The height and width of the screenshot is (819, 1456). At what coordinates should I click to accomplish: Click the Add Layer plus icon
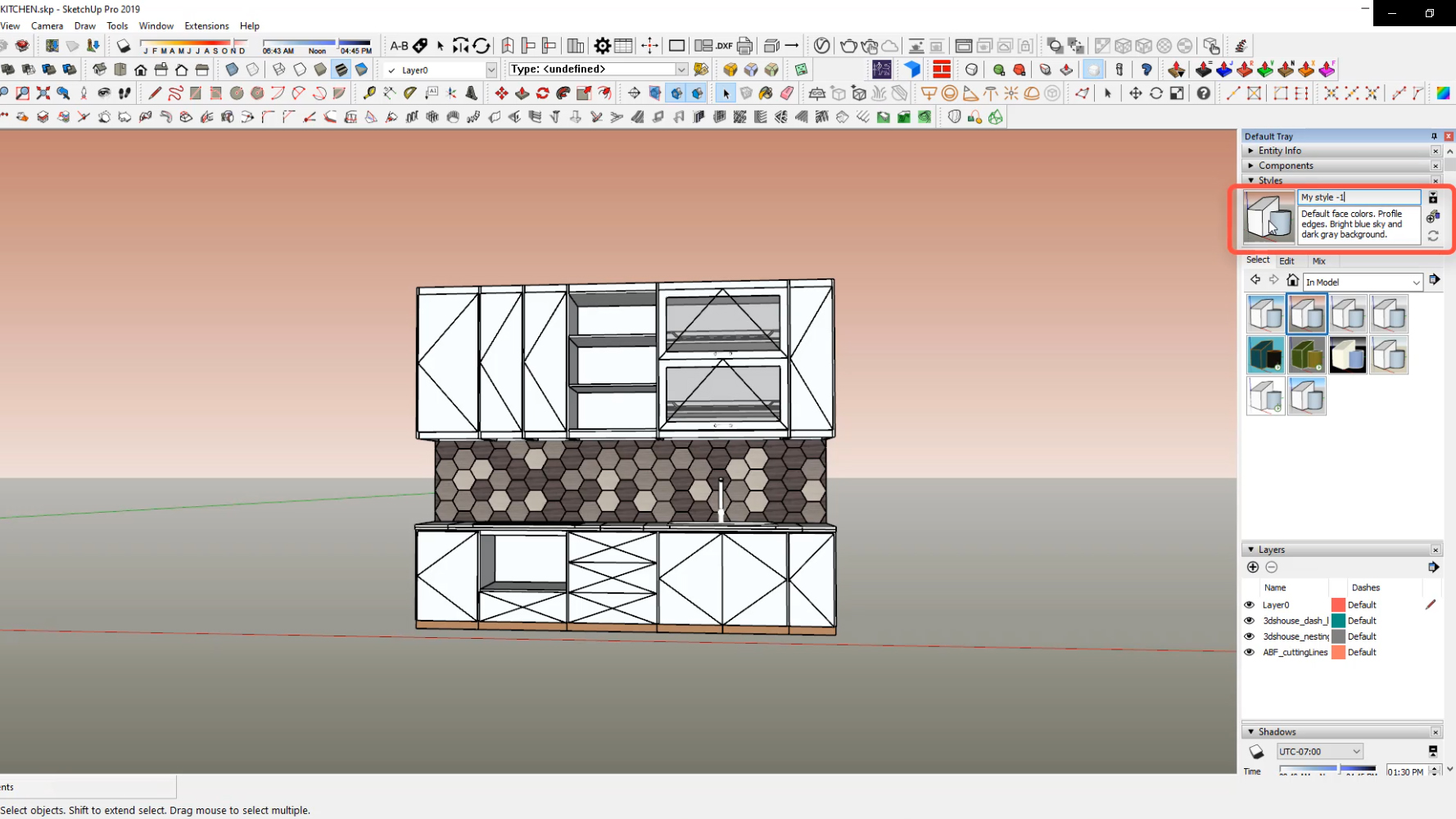click(x=1253, y=567)
